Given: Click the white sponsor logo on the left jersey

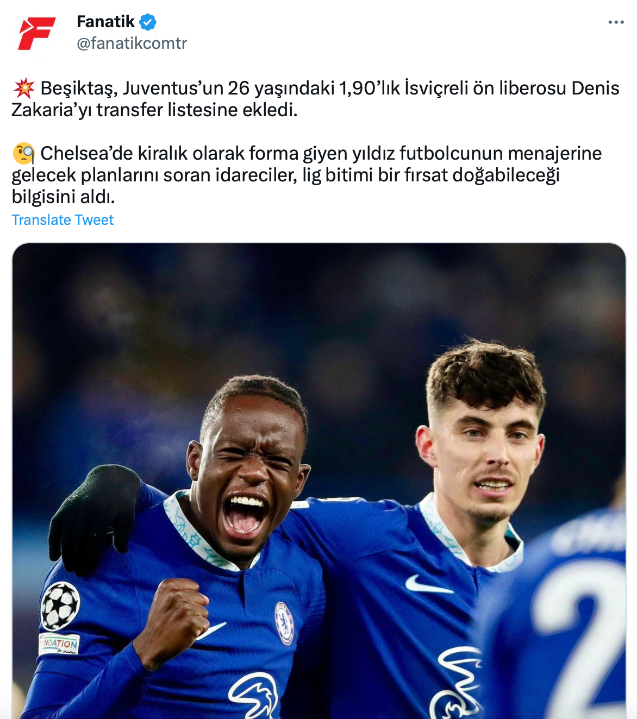Looking at the screenshot, I should (x=254, y=695).
